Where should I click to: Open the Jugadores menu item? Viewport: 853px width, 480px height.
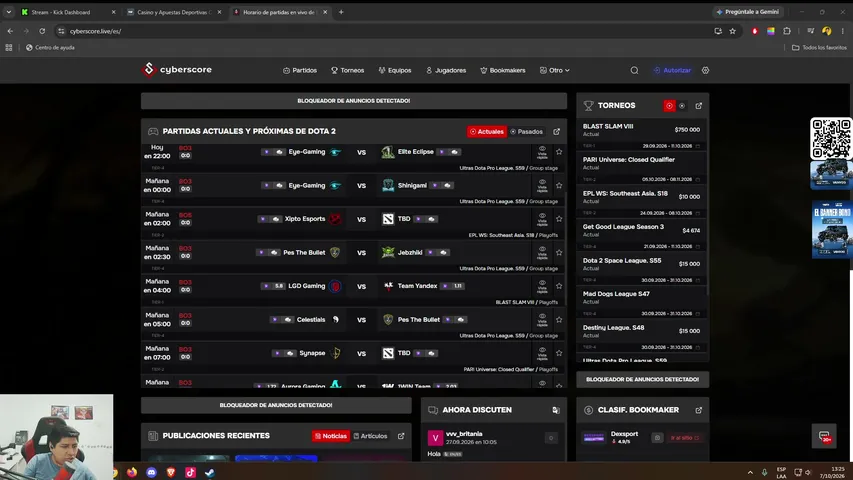pyautogui.click(x=446, y=70)
